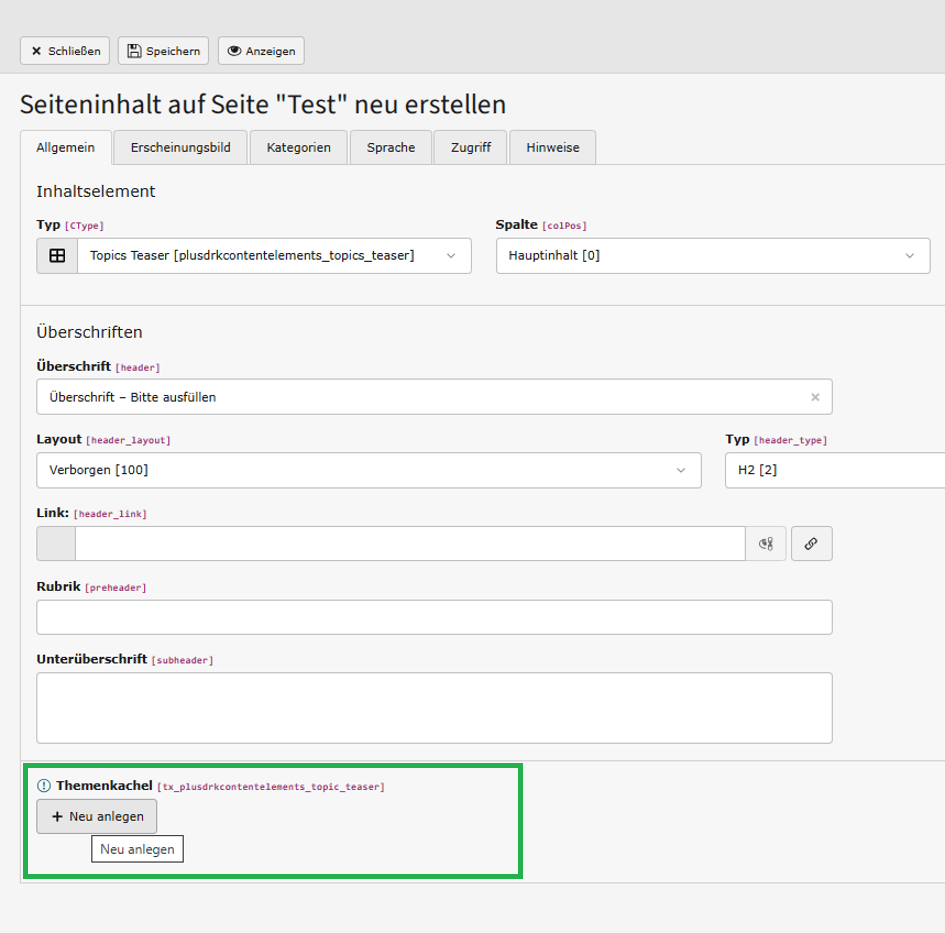Toggle the link field display icon

pos(766,544)
